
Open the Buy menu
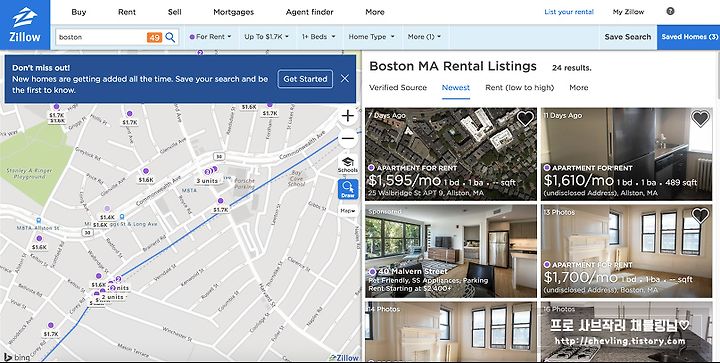pyautogui.click(x=79, y=12)
